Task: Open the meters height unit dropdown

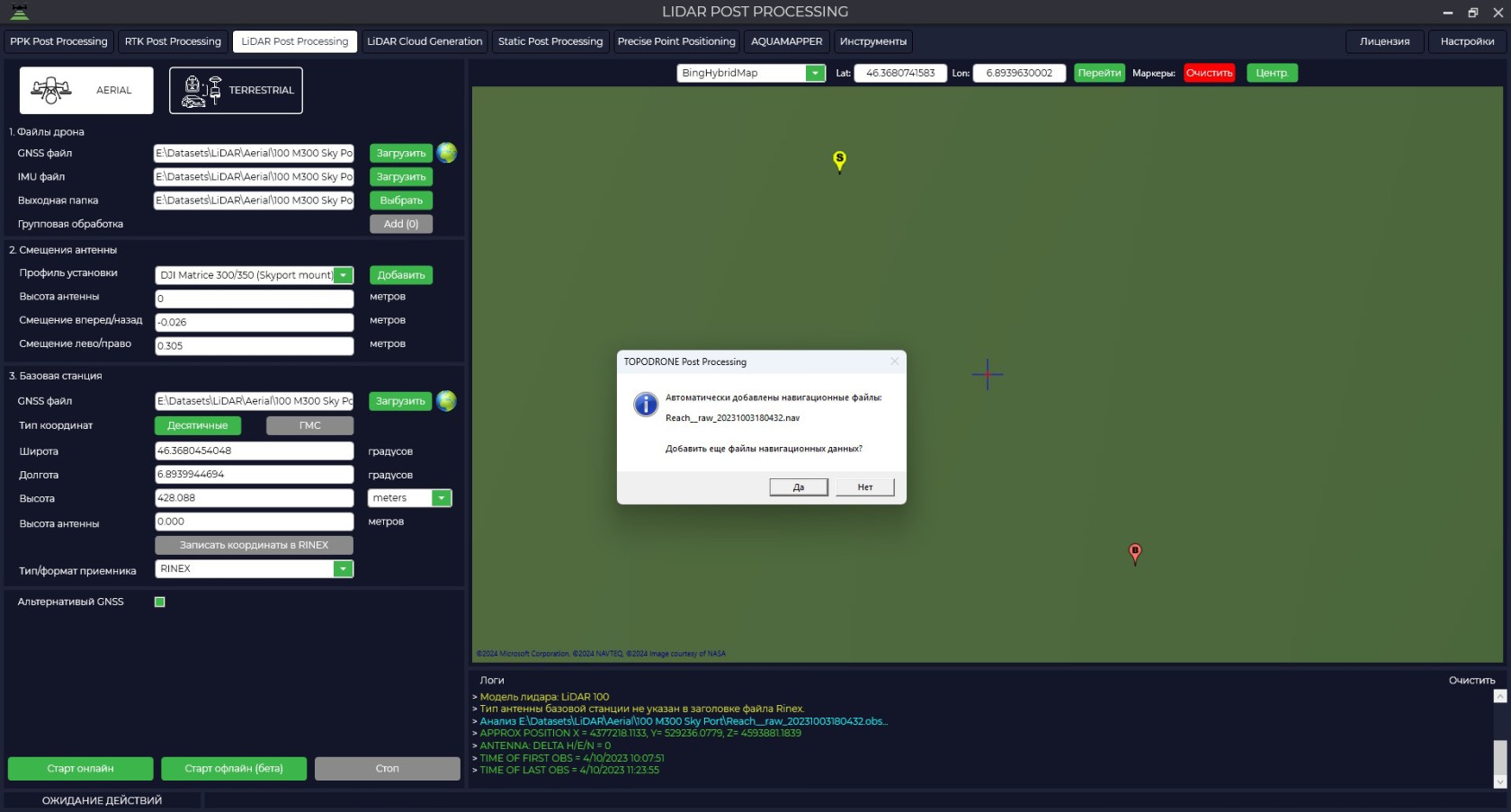Action: (x=441, y=498)
